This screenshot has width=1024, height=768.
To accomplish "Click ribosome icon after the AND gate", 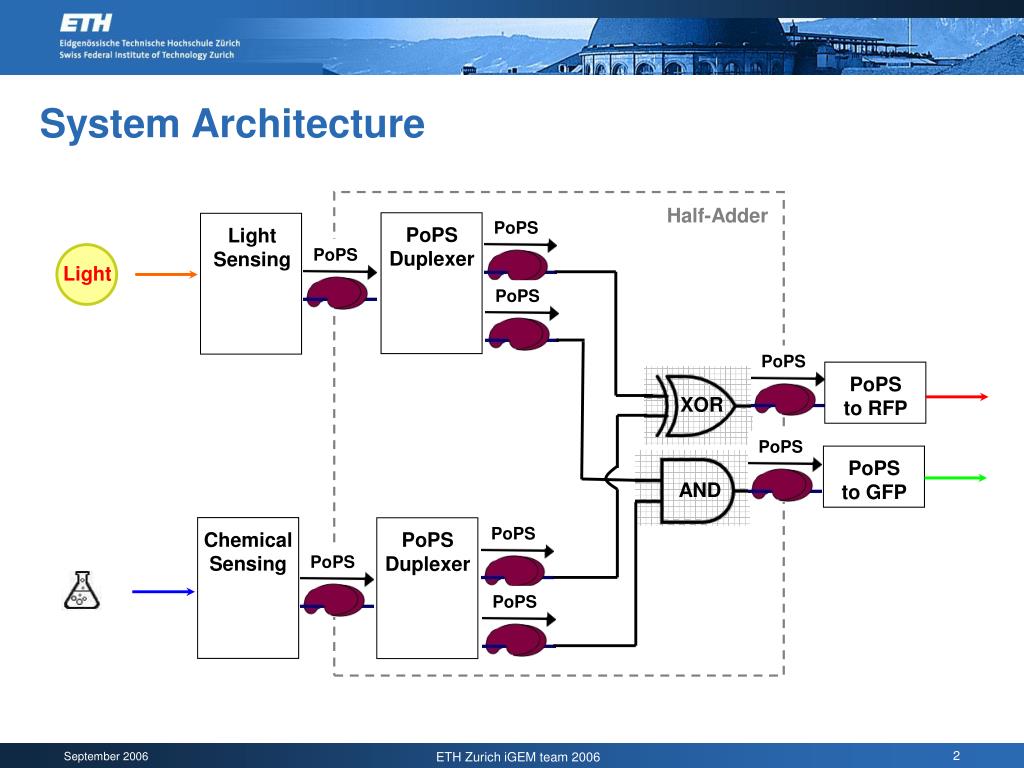I will pos(784,485).
